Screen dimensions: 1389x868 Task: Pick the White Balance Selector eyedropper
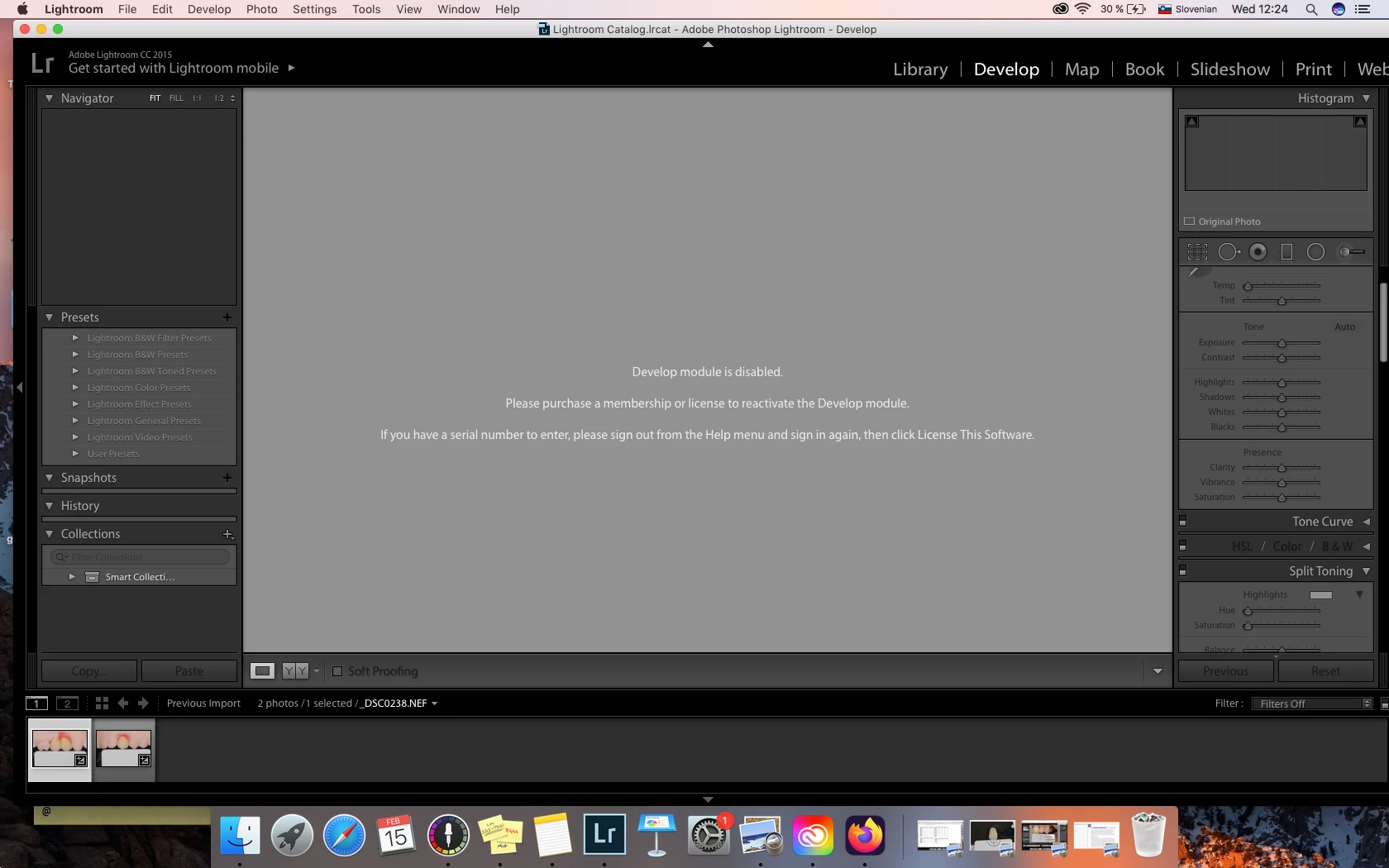coord(1194,272)
